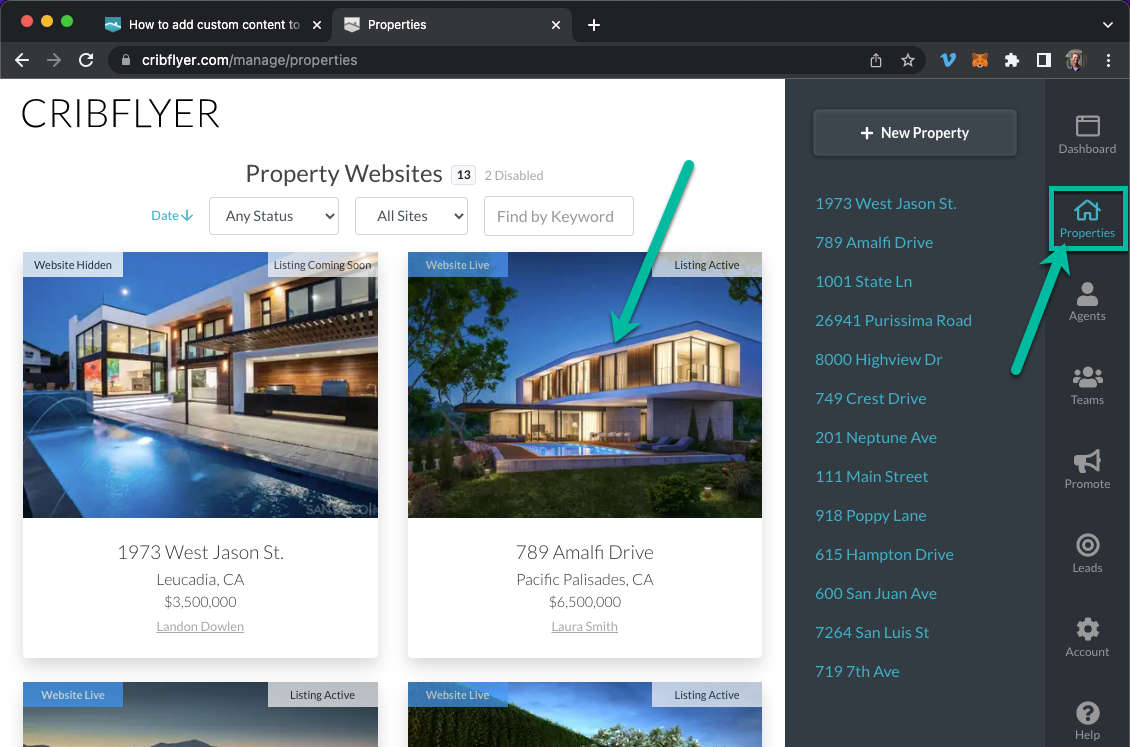Open the Chrome three-dot menu
This screenshot has height=747, width=1130.
point(1108,61)
